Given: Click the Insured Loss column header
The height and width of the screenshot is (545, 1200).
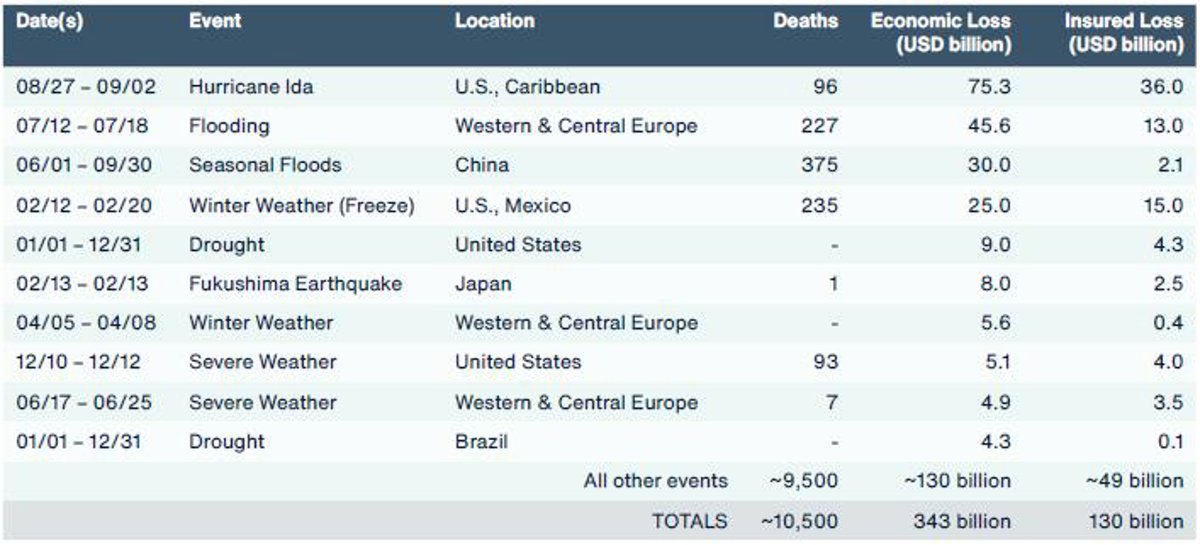Looking at the screenshot, I should point(1126,33).
